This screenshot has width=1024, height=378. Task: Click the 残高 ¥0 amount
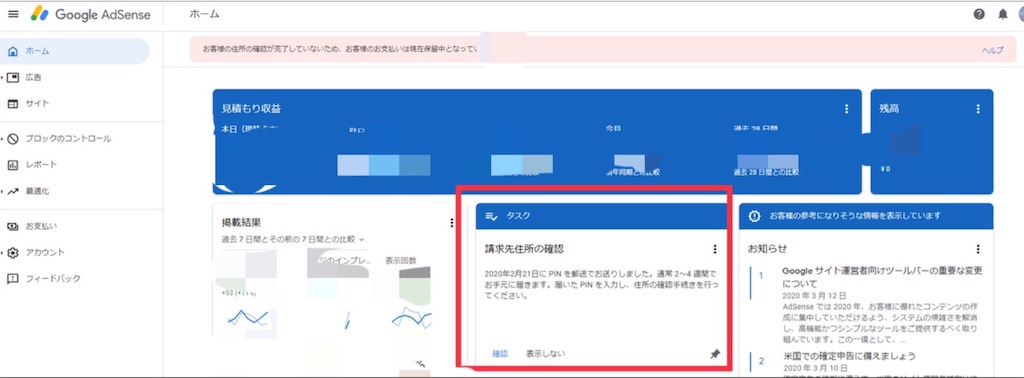pyautogui.click(x=886, y=169)
